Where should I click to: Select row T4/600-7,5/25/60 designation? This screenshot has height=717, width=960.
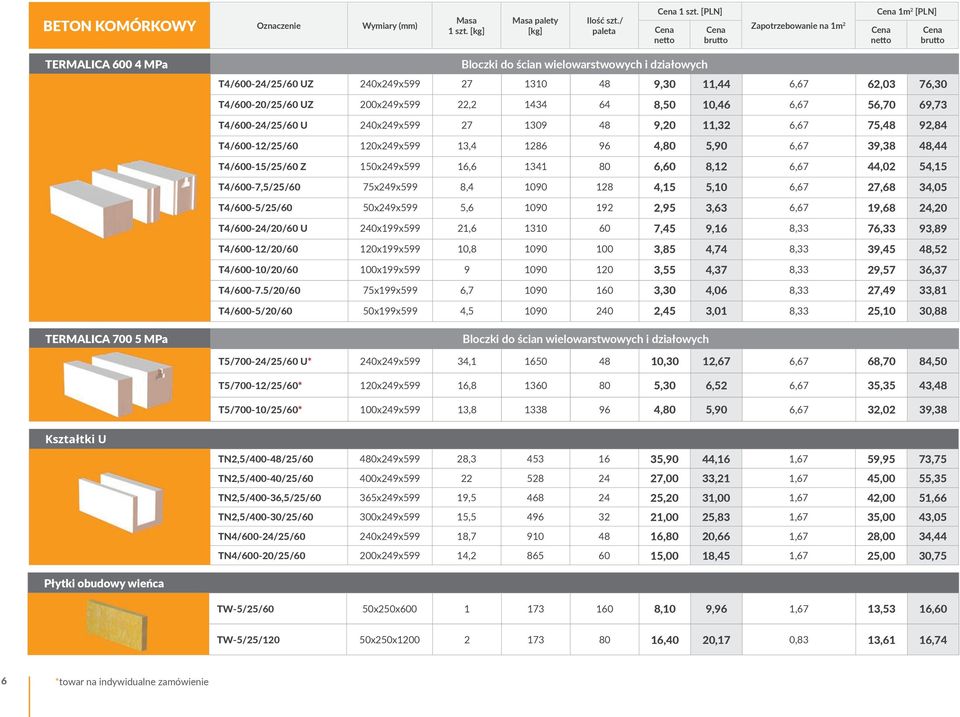click(x=259, y=187)
